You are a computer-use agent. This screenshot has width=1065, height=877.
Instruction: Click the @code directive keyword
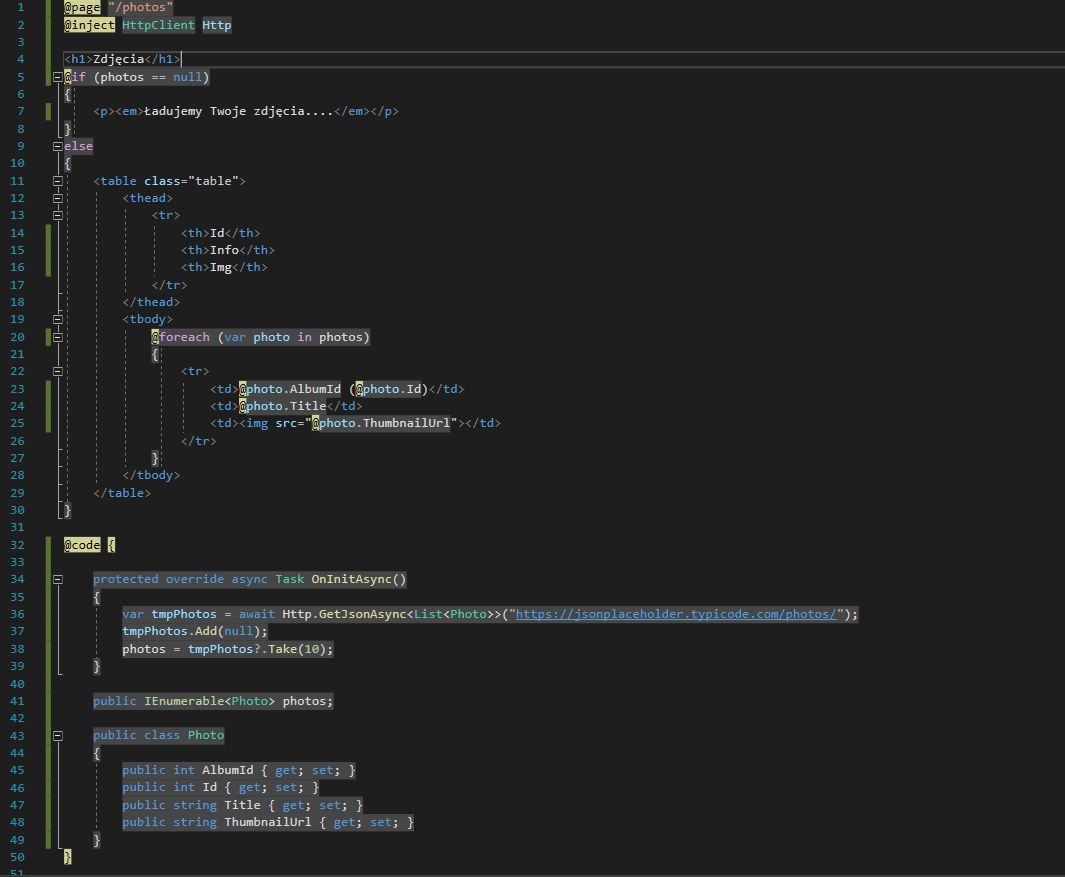pyautogui.click(x=82, y=545)
